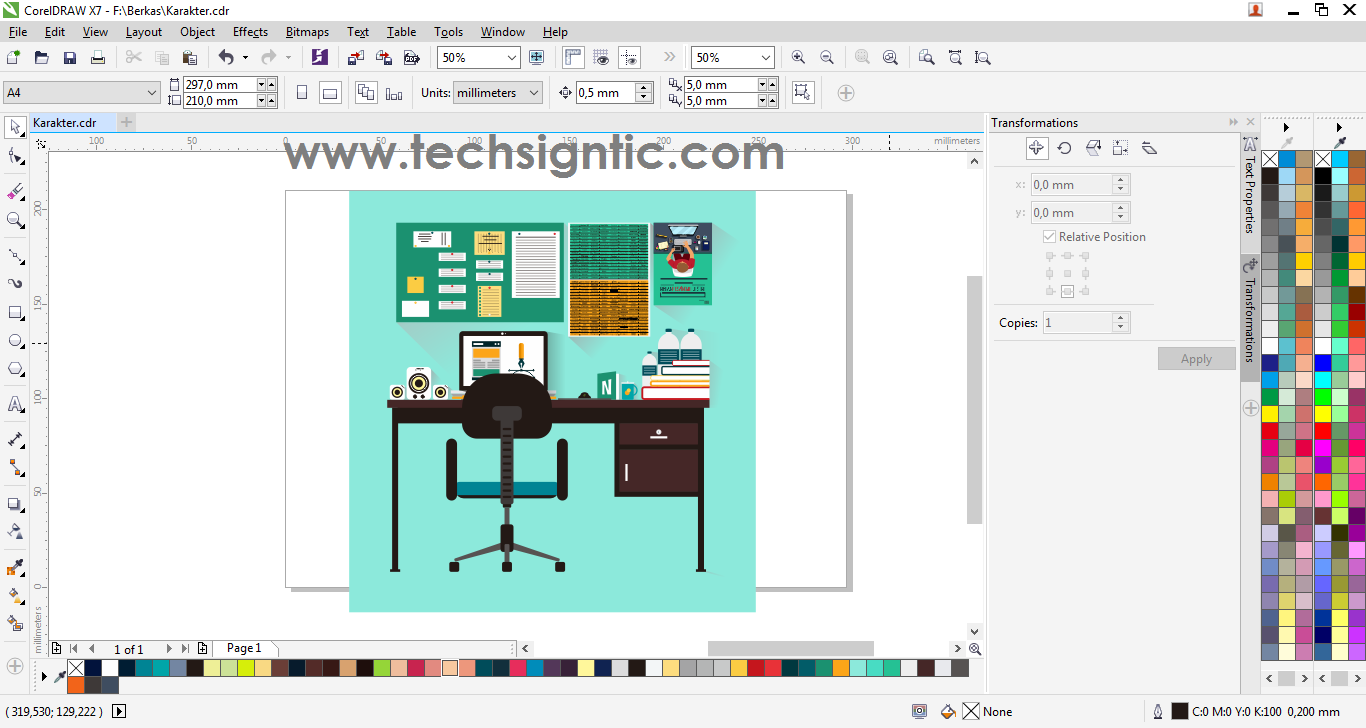Viewport: 1366px width, 728px height.
Task: Open the Bitmaps menu
Action: pyautogui.click(x=307, y=31)
